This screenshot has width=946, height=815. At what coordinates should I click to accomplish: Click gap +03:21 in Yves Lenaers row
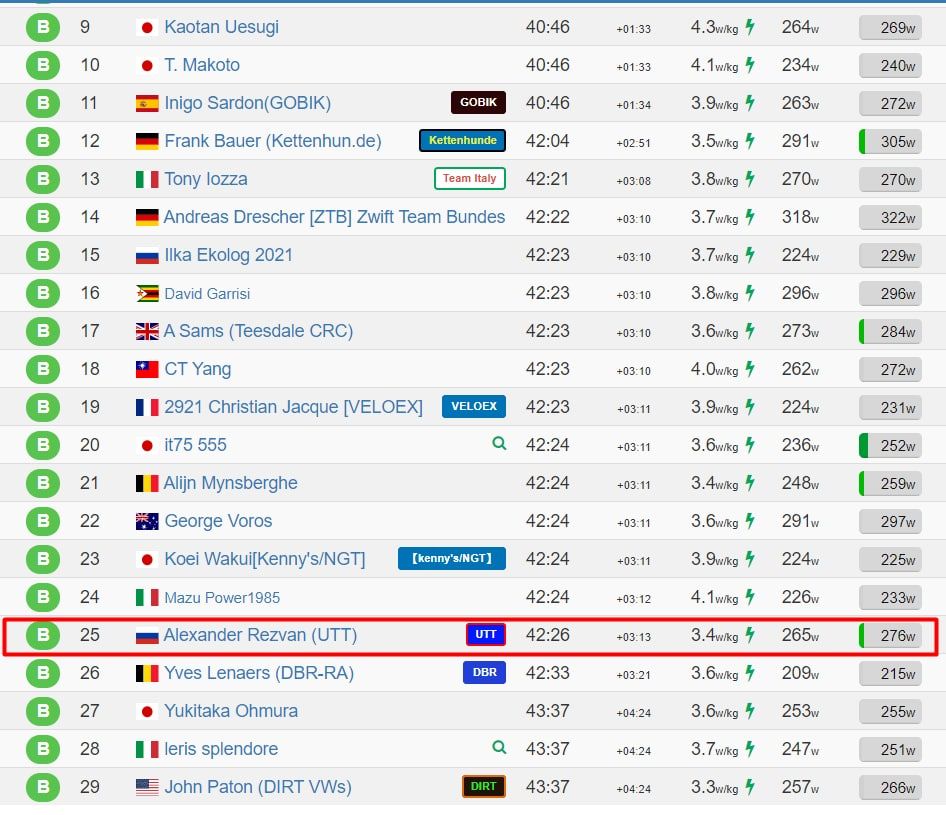633,675
